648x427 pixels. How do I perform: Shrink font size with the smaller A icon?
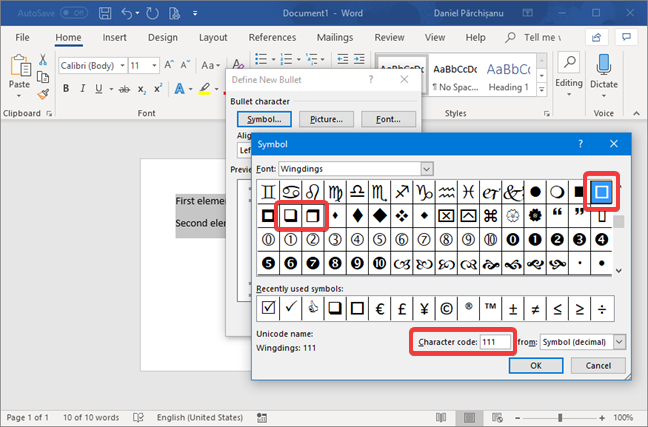pos(185,65)
